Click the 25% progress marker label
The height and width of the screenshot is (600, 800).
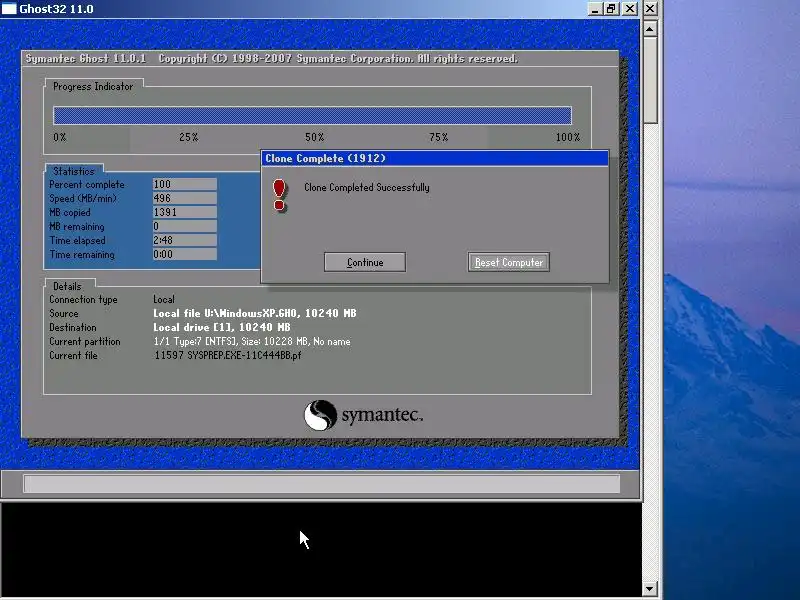pyautogui.click(x=189, y=137)
